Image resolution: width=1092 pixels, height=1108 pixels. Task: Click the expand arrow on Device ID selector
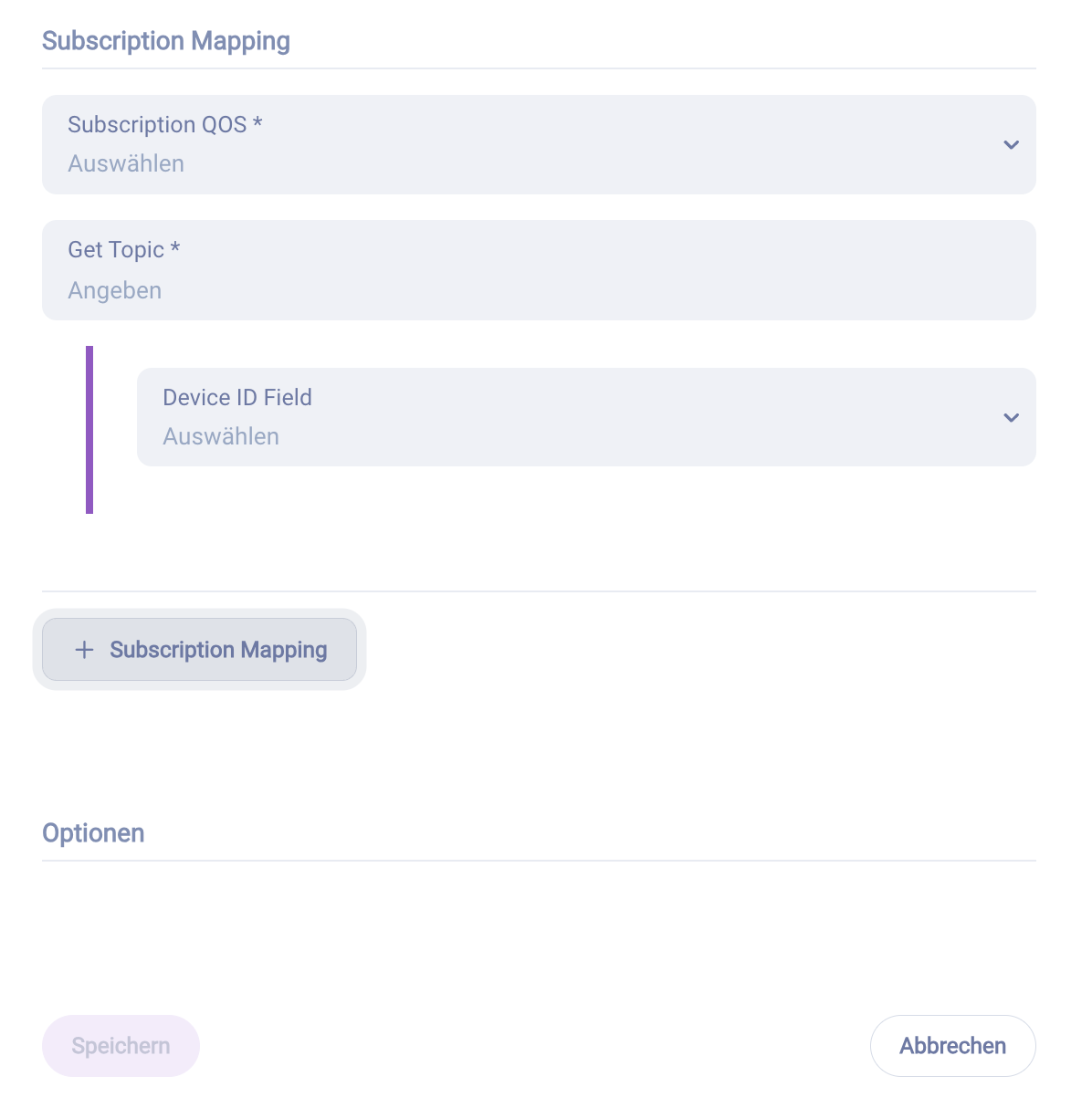point(1011,417)
